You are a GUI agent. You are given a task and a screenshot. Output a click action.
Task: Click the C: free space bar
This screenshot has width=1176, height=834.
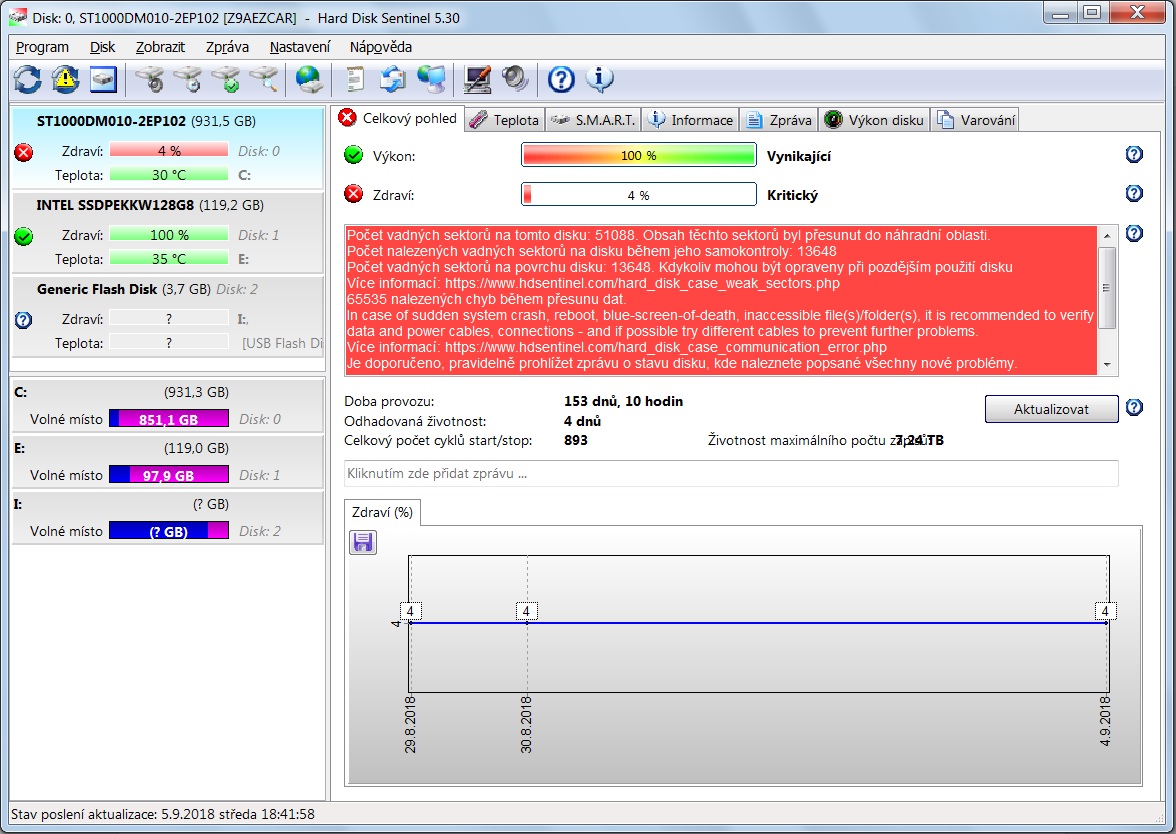pyautogui.click(x=168, y=419)
